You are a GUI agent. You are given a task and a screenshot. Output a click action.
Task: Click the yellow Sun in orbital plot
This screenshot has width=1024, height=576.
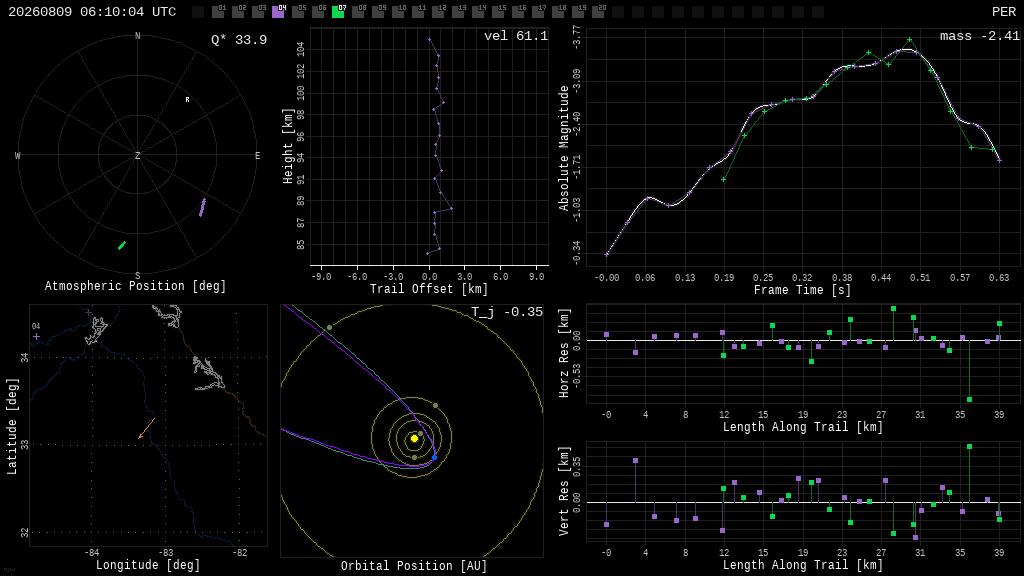(x=414, y=438)
